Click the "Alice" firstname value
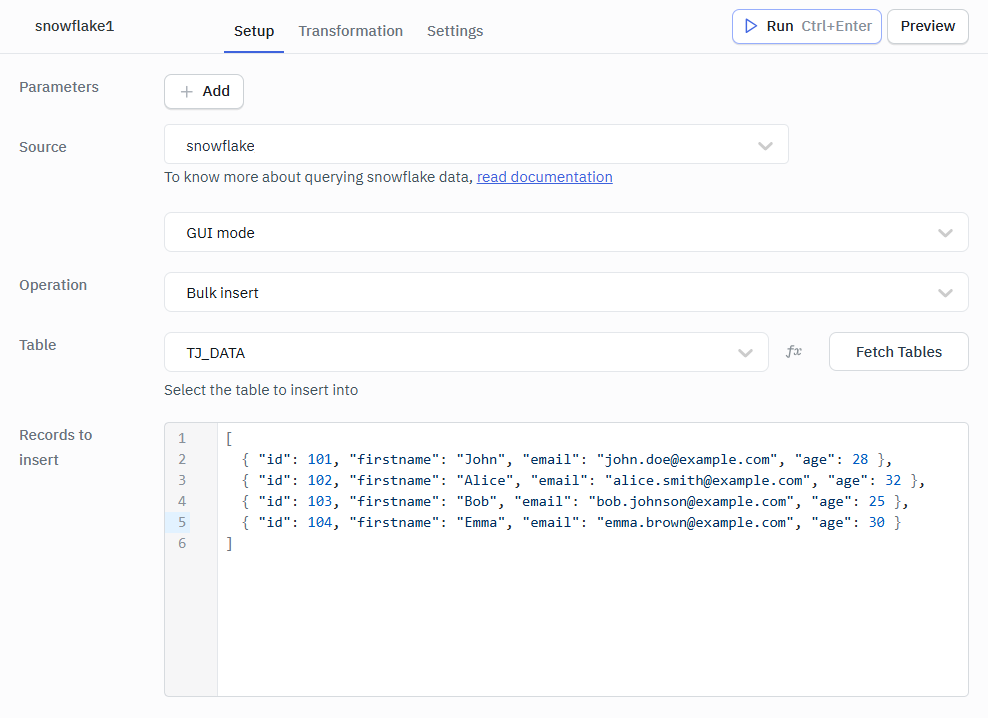 [485, 480]
